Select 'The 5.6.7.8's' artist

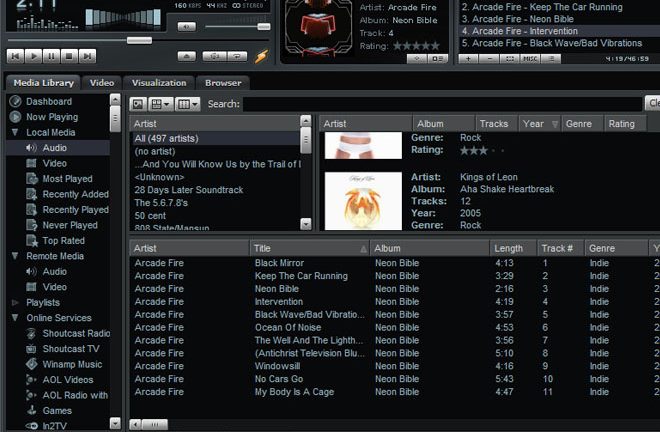coord(216,203)
